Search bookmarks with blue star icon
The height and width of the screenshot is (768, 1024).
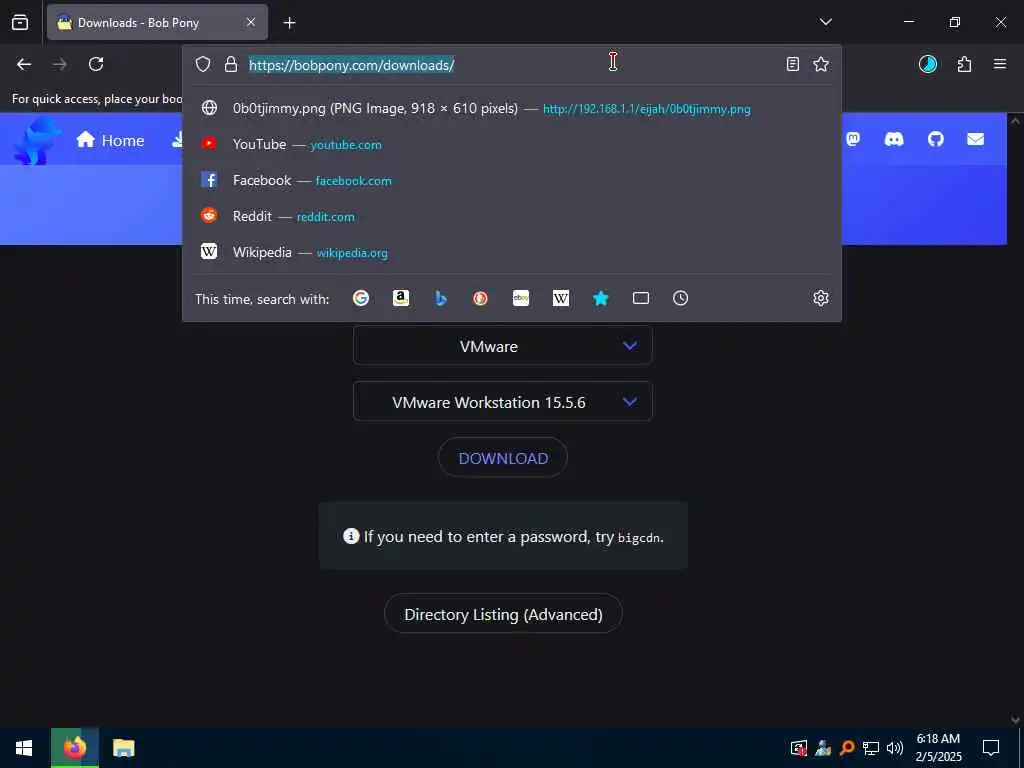[x=601, y=298]
